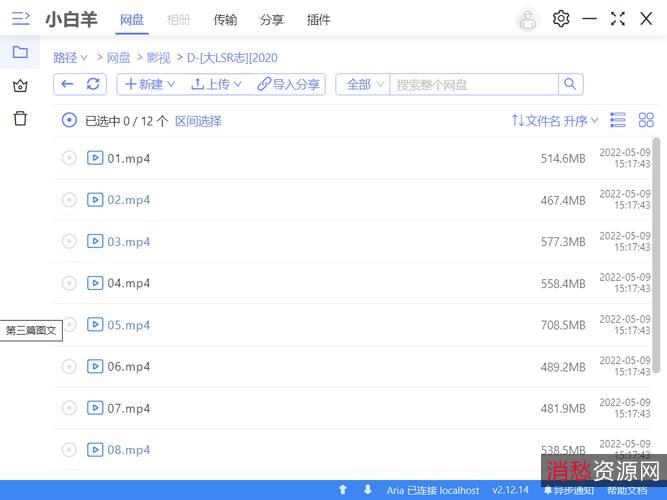667x500 pixels.
Task: Select the 04.mp4 row checkbox
Action: coord(69,283)
